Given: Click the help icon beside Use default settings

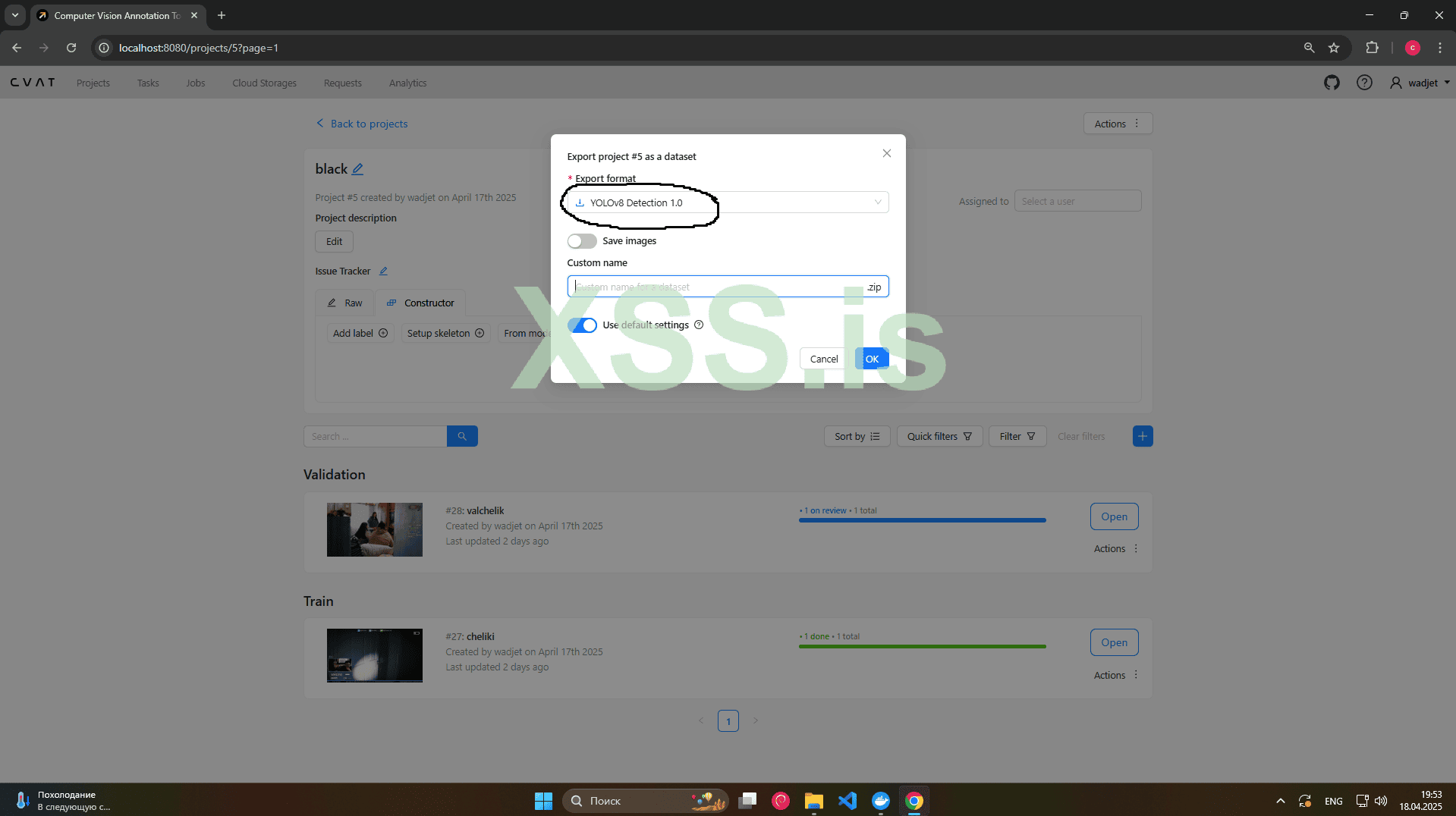Looking at the screenshot, I should point(699,325).
